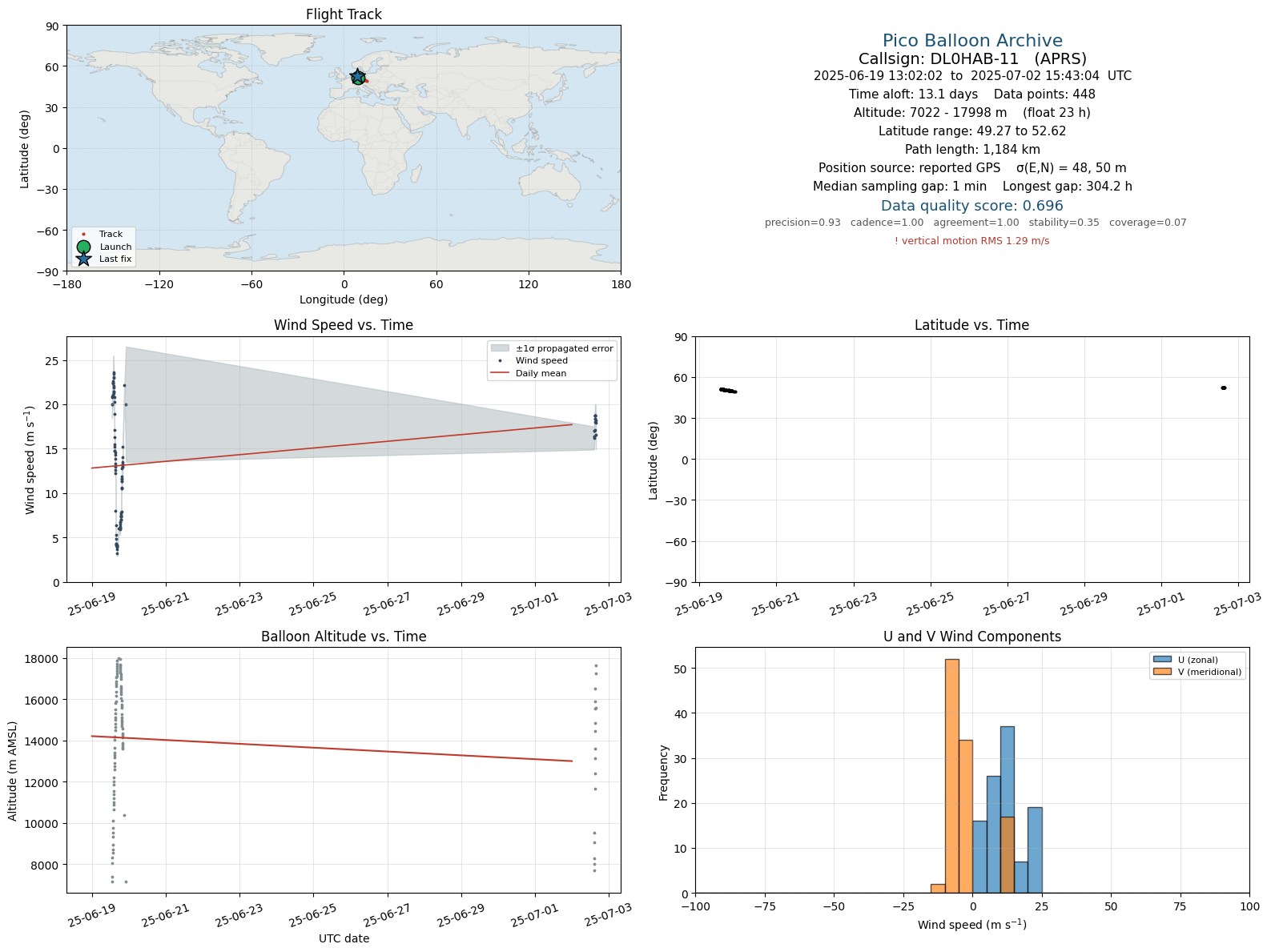Click the red "vertical motion RMS 1.29 m/s" warning
Viewport: 1271px width, 952px height.
click(x=972, y=241)
